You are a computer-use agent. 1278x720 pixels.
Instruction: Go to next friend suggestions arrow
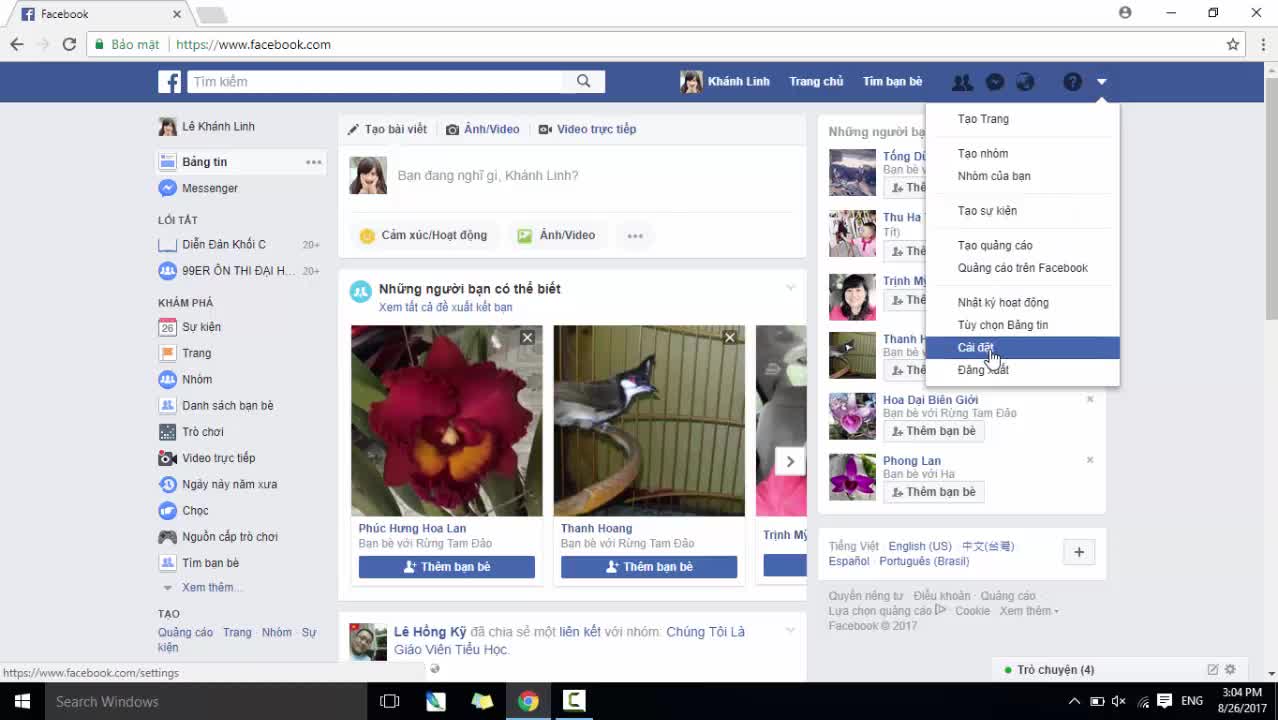click(790, 461)
